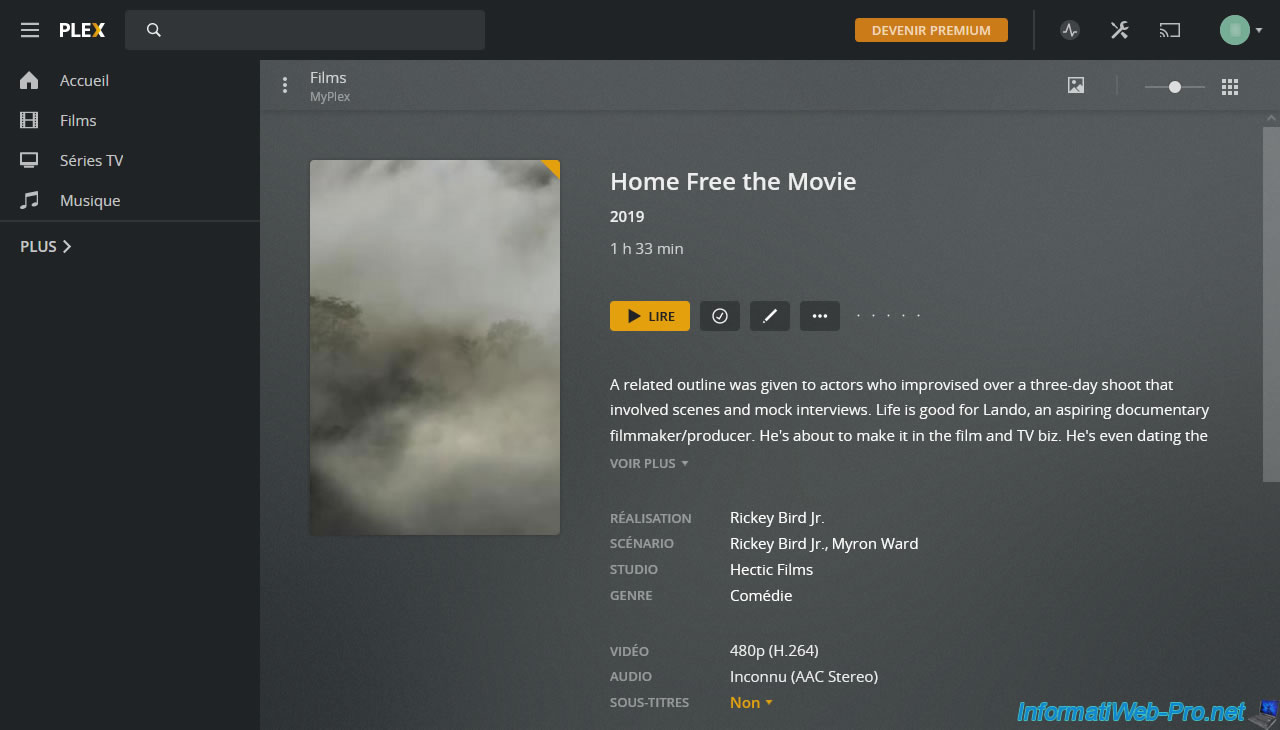Click the DEVENIR PREMIUM button

[931, 30]
